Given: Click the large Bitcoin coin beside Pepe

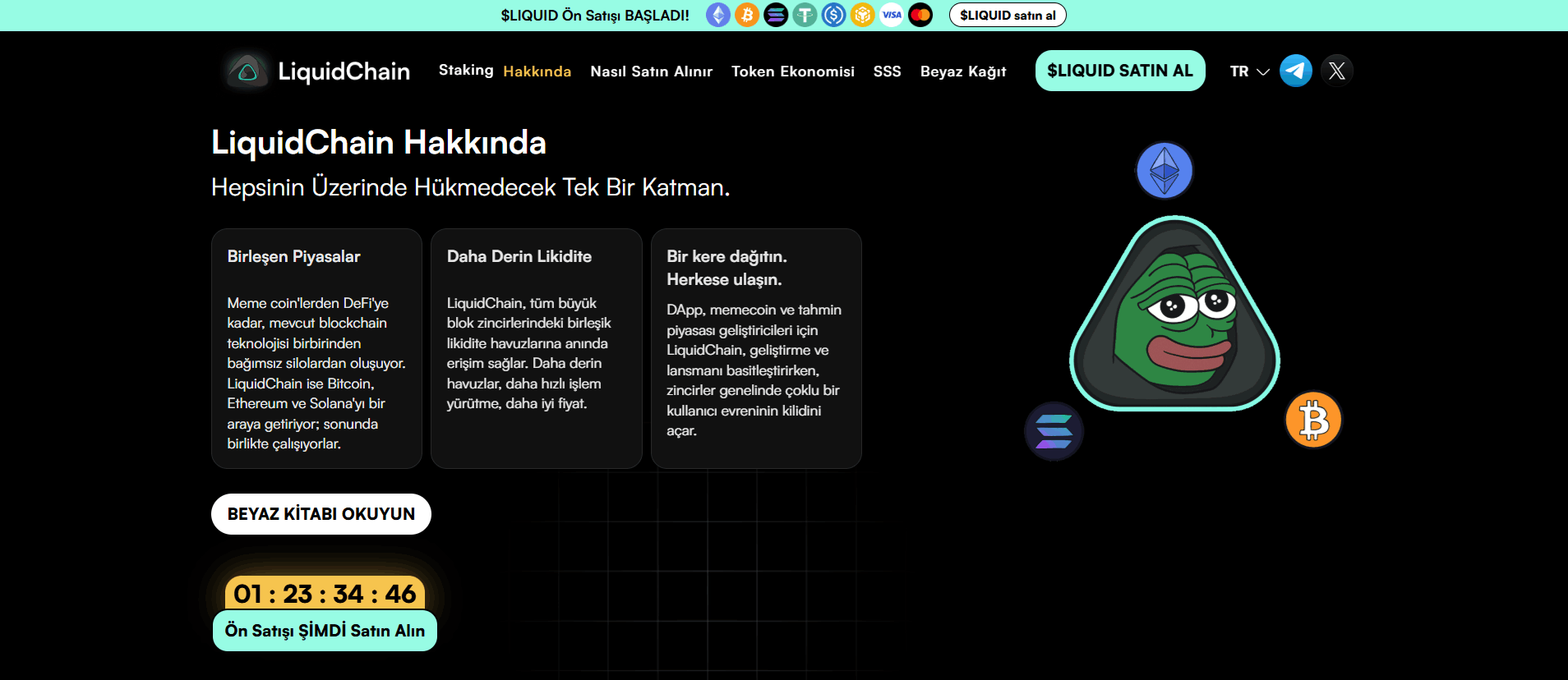Looking at the screenshot, I should coord(1312,420).
